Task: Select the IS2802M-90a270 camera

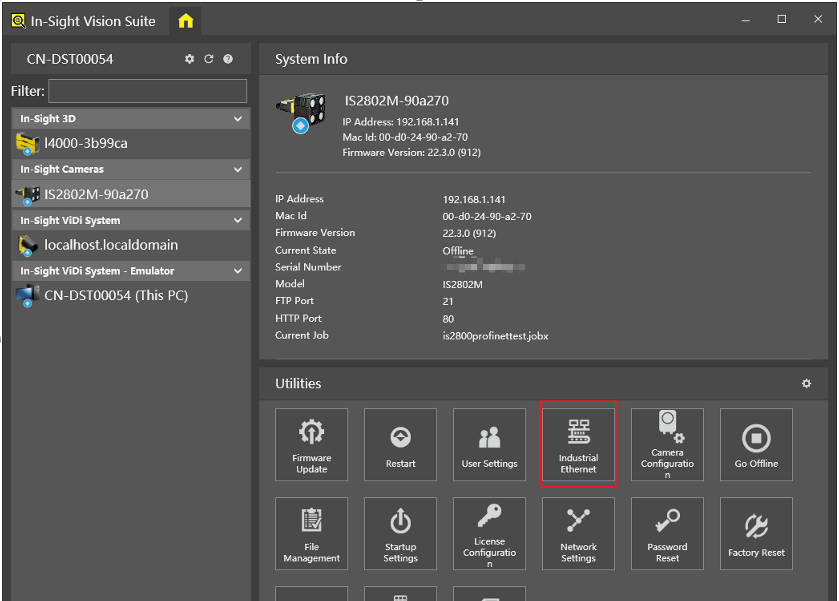Action: (96, 194)
